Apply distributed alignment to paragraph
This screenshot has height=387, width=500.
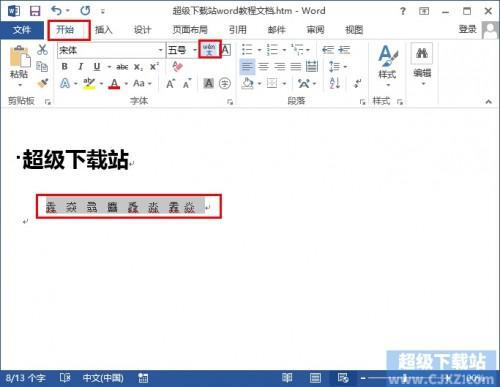pyautogui.click(x=312, y=67)
